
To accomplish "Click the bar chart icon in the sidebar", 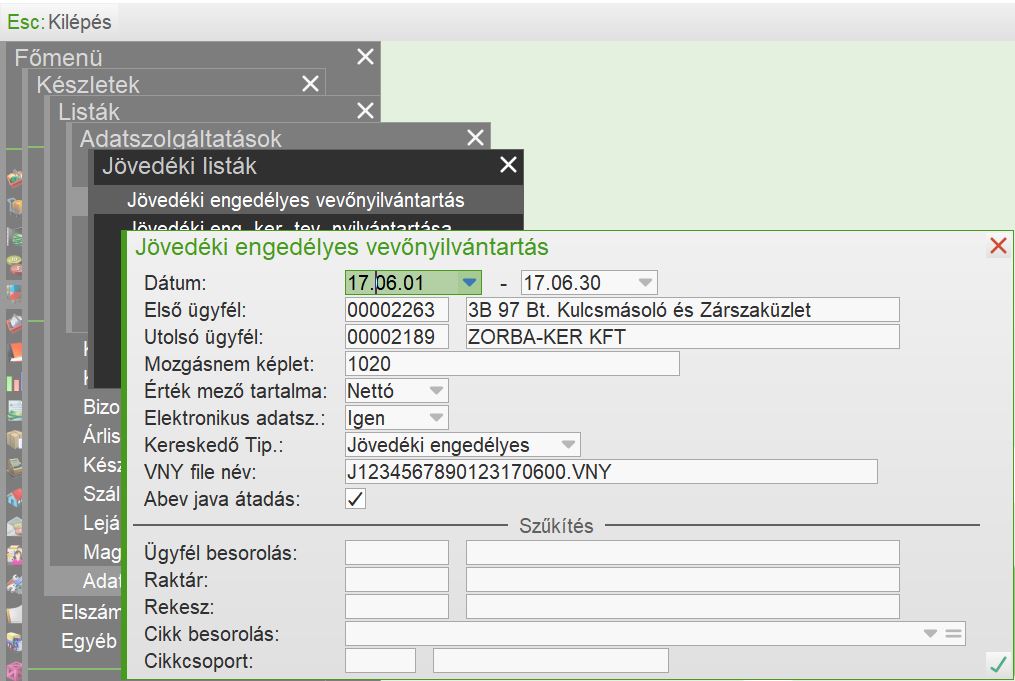I will [x=15, y=381].
